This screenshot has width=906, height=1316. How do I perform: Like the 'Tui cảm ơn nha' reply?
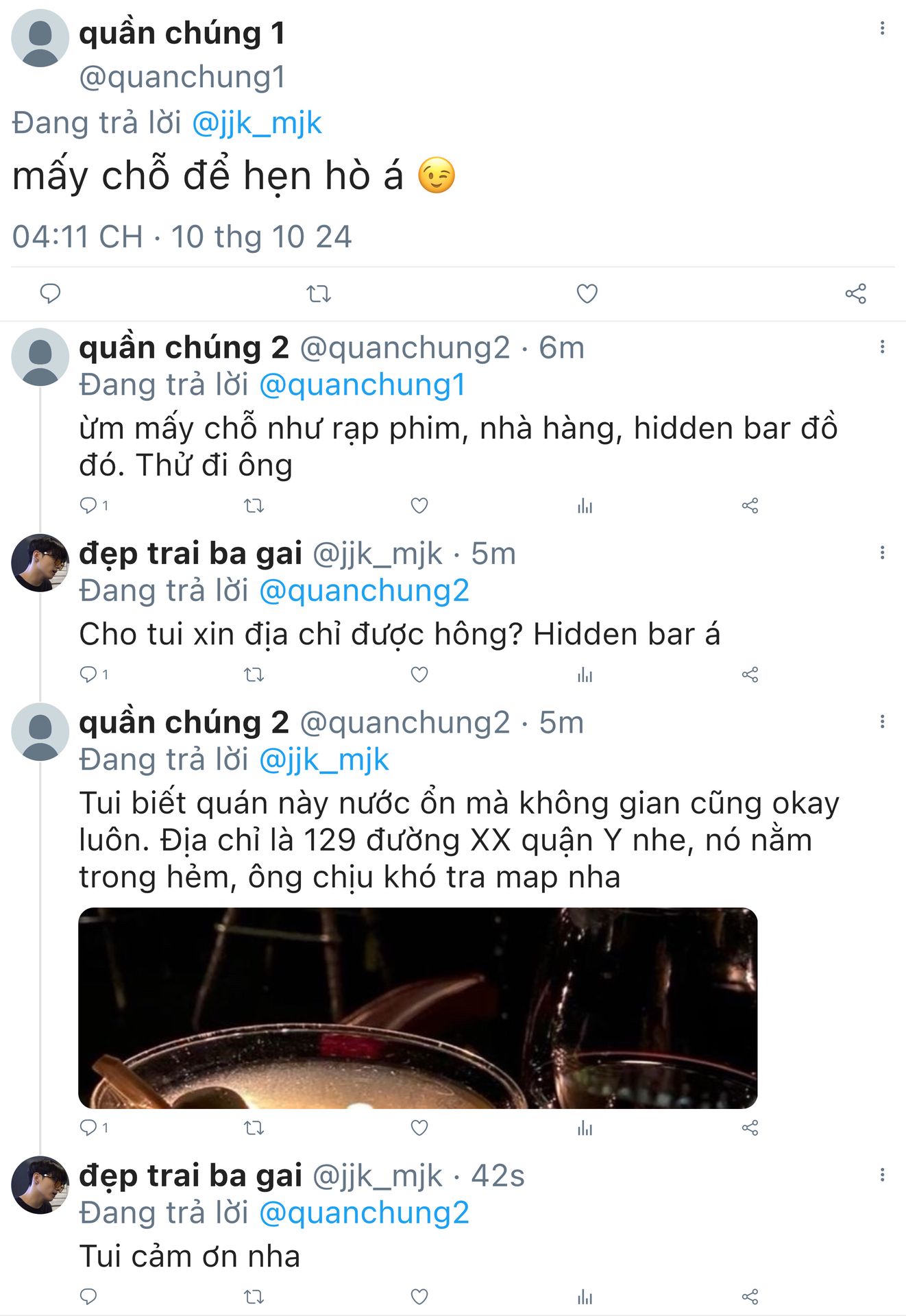pyautogui.click(x=419, y=1297)
